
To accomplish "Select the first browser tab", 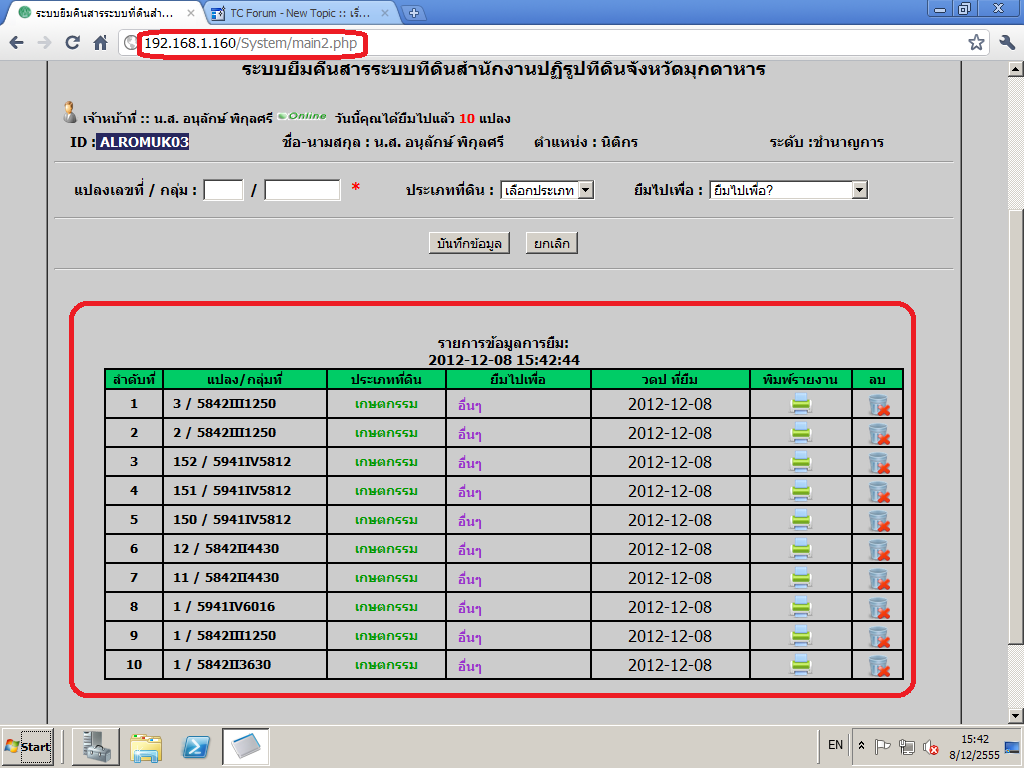I will [104, 13].
